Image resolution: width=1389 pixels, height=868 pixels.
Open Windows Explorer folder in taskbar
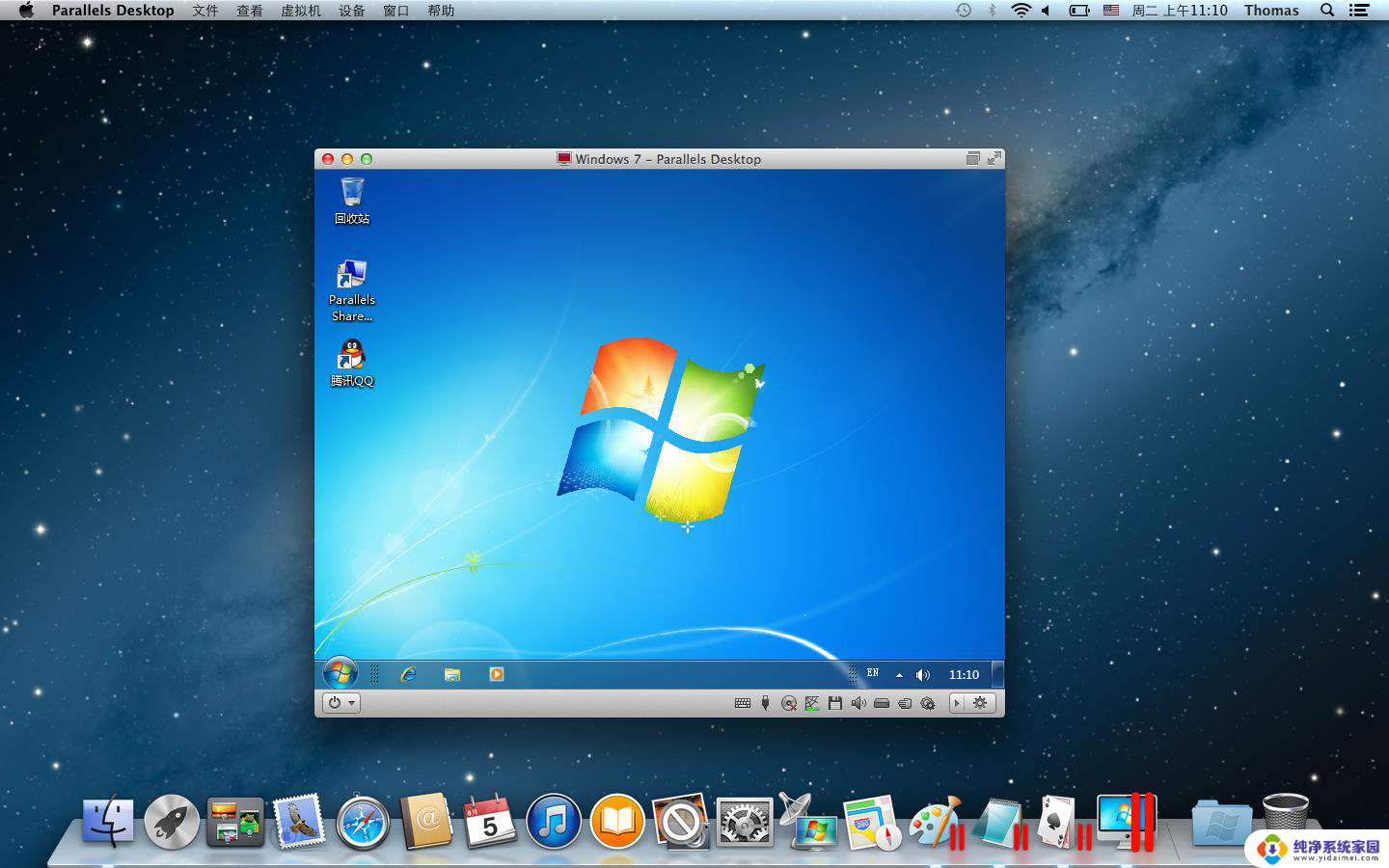click(452, 674)
